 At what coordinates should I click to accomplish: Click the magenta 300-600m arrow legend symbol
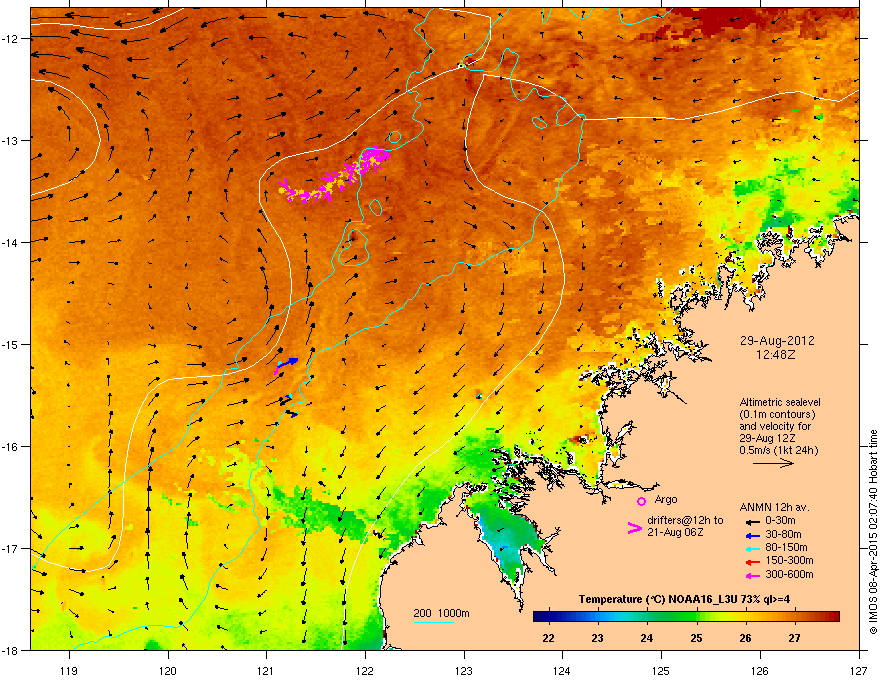[x=751, y=575]
